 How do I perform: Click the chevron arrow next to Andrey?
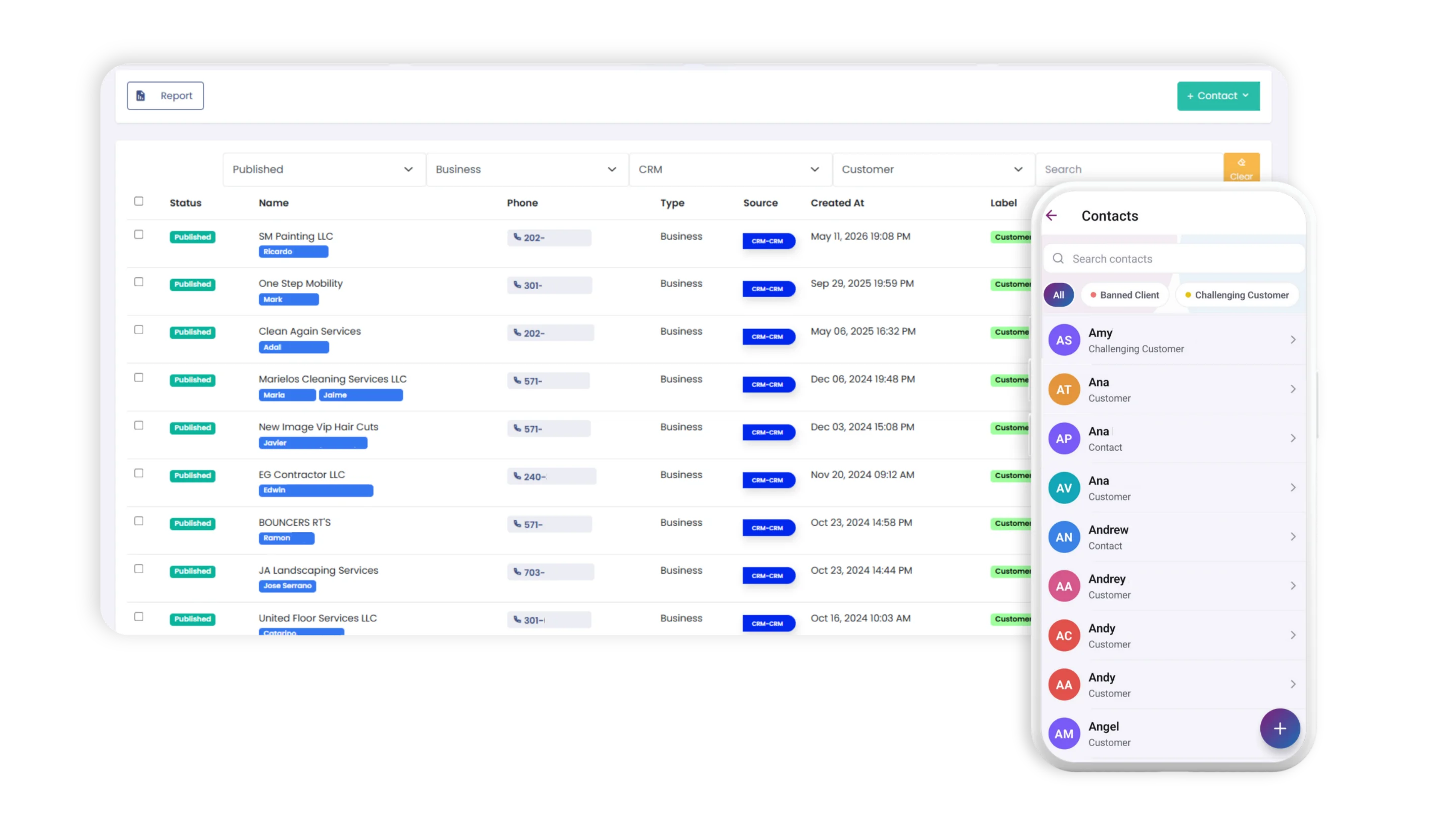pos(1293,585)
